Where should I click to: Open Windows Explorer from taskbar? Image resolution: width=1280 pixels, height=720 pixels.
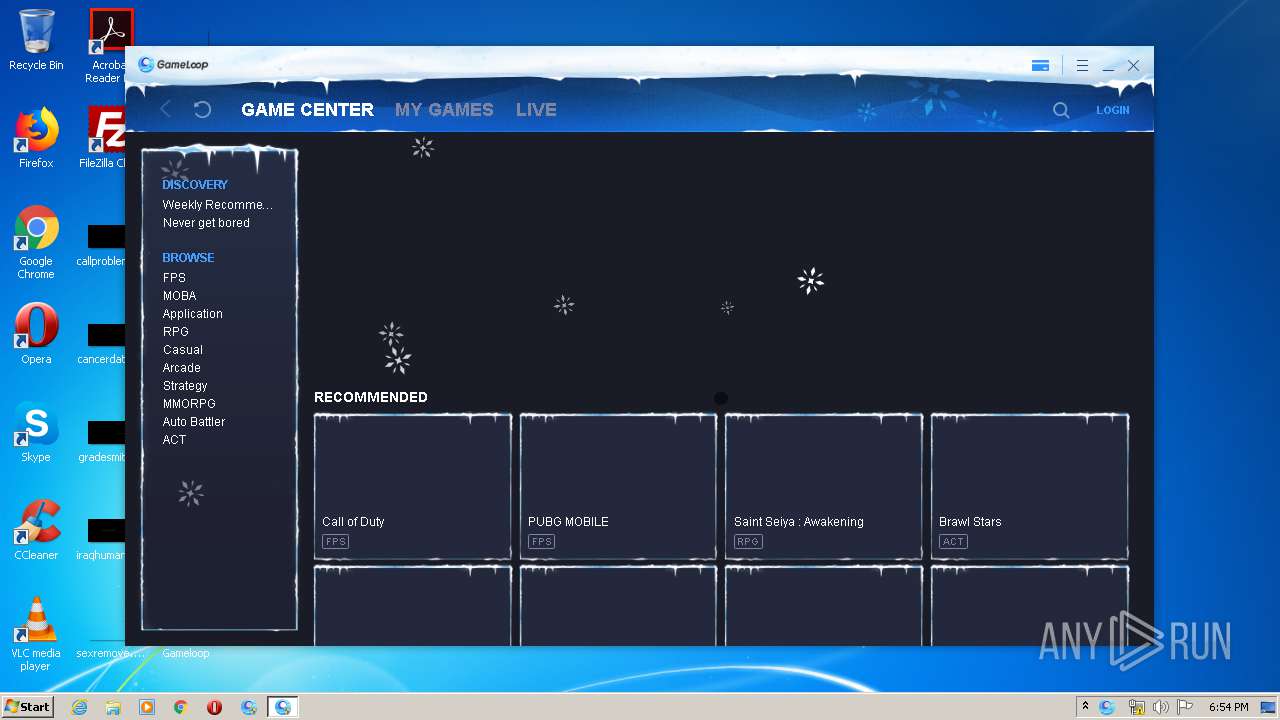[113, 707]
